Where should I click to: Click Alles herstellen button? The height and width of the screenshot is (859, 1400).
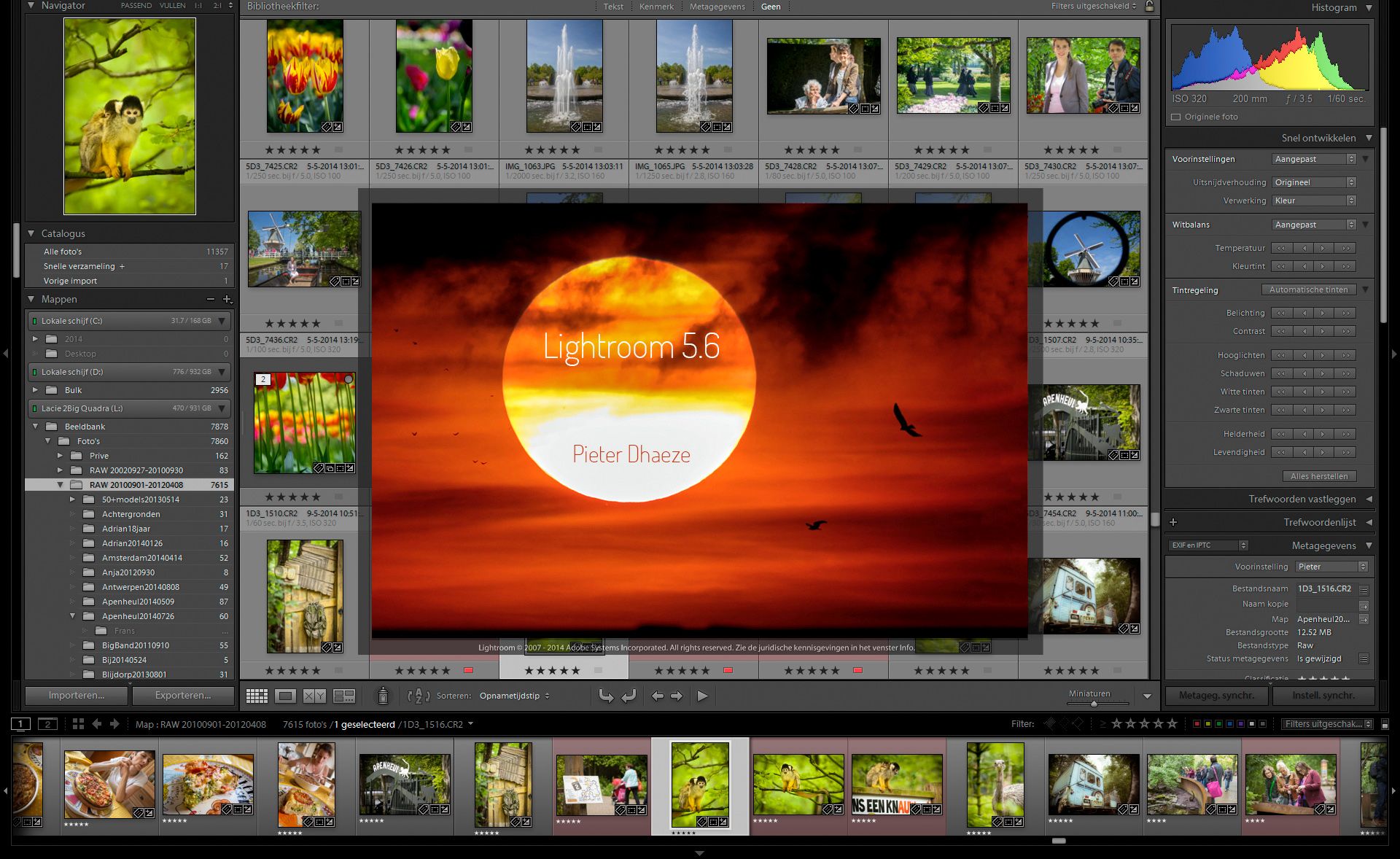1319,476
